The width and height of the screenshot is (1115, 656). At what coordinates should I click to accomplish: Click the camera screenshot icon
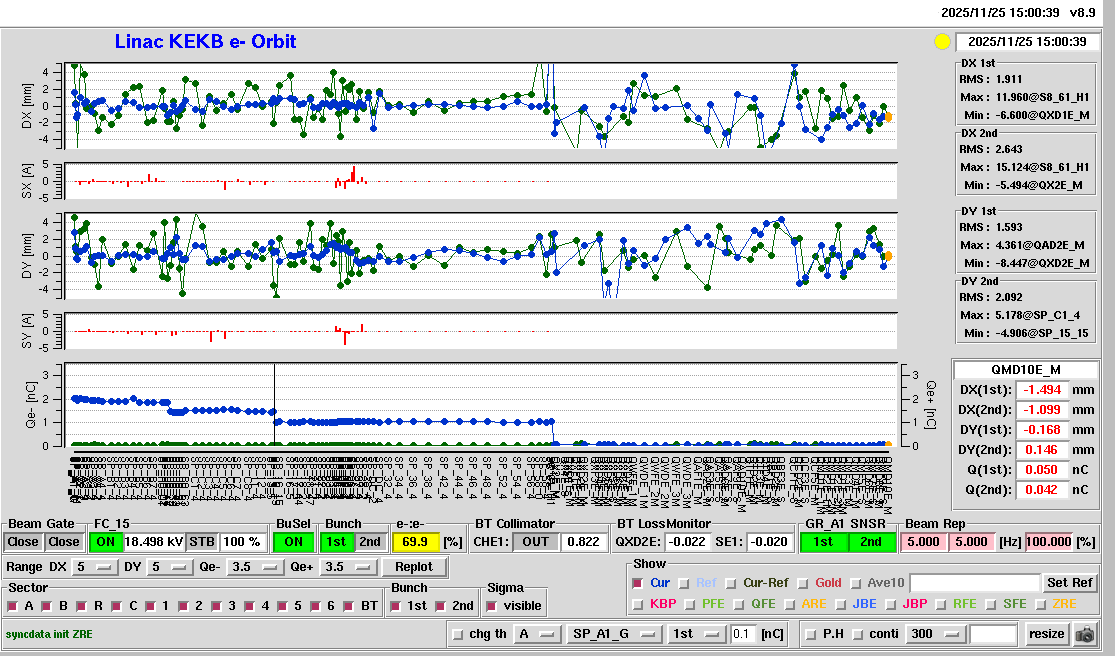point(1084,634)
